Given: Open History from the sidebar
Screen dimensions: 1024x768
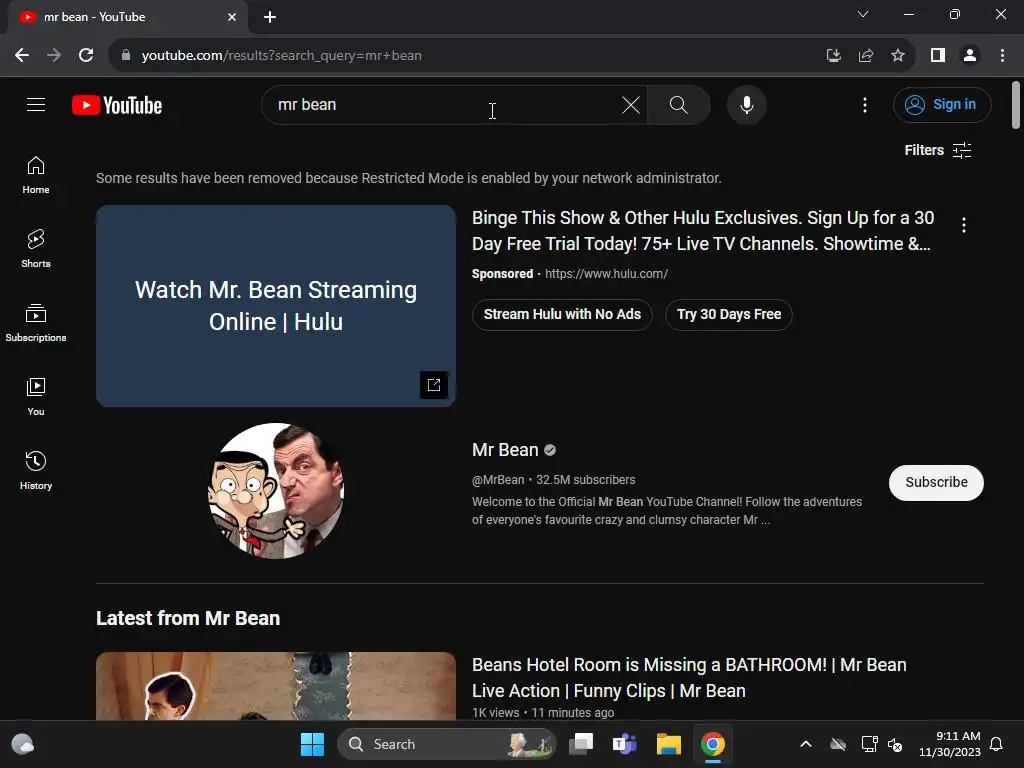Looking at the screenshot, I should pos(36,470).
